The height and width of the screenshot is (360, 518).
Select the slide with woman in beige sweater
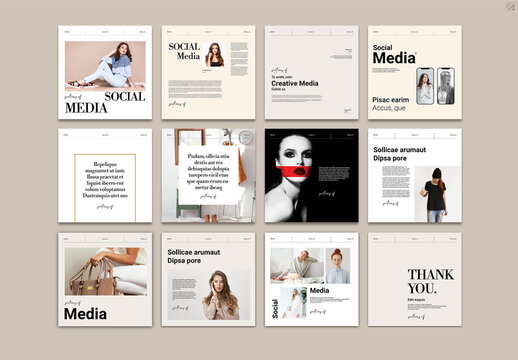(x=208, y=279)
